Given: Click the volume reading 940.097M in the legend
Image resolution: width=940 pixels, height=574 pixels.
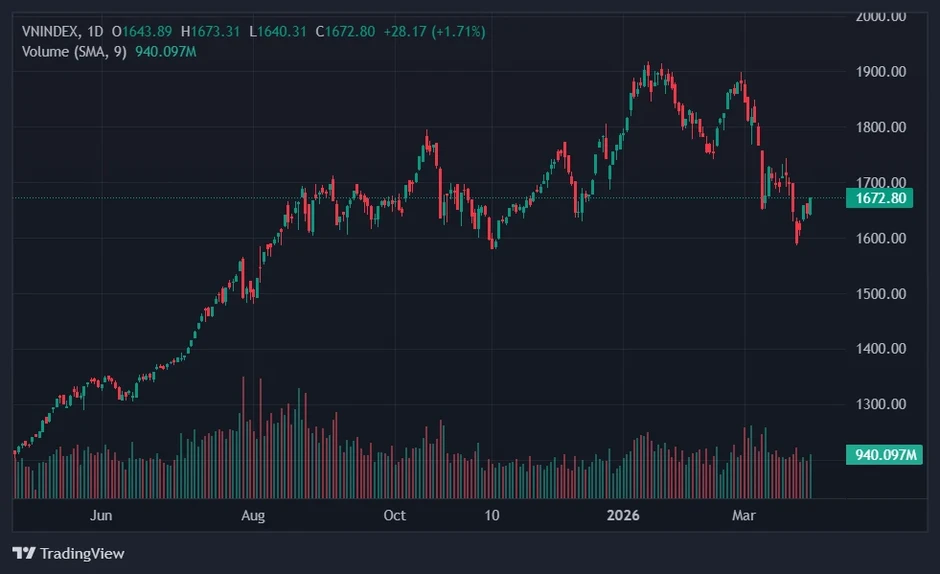Looking at the screenshot, I should pyautogui.click(x=165, y=52).
